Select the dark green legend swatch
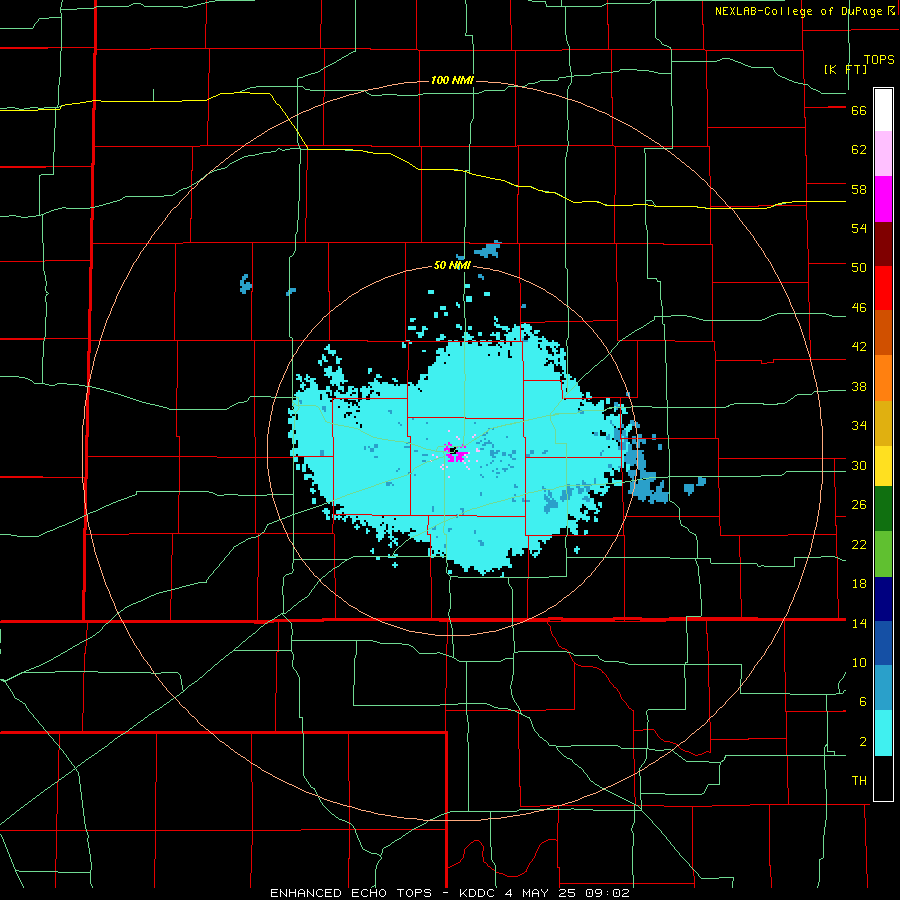The height and width of the screenshot is (900, 900). pyautogui.click(x=883, y=509)
